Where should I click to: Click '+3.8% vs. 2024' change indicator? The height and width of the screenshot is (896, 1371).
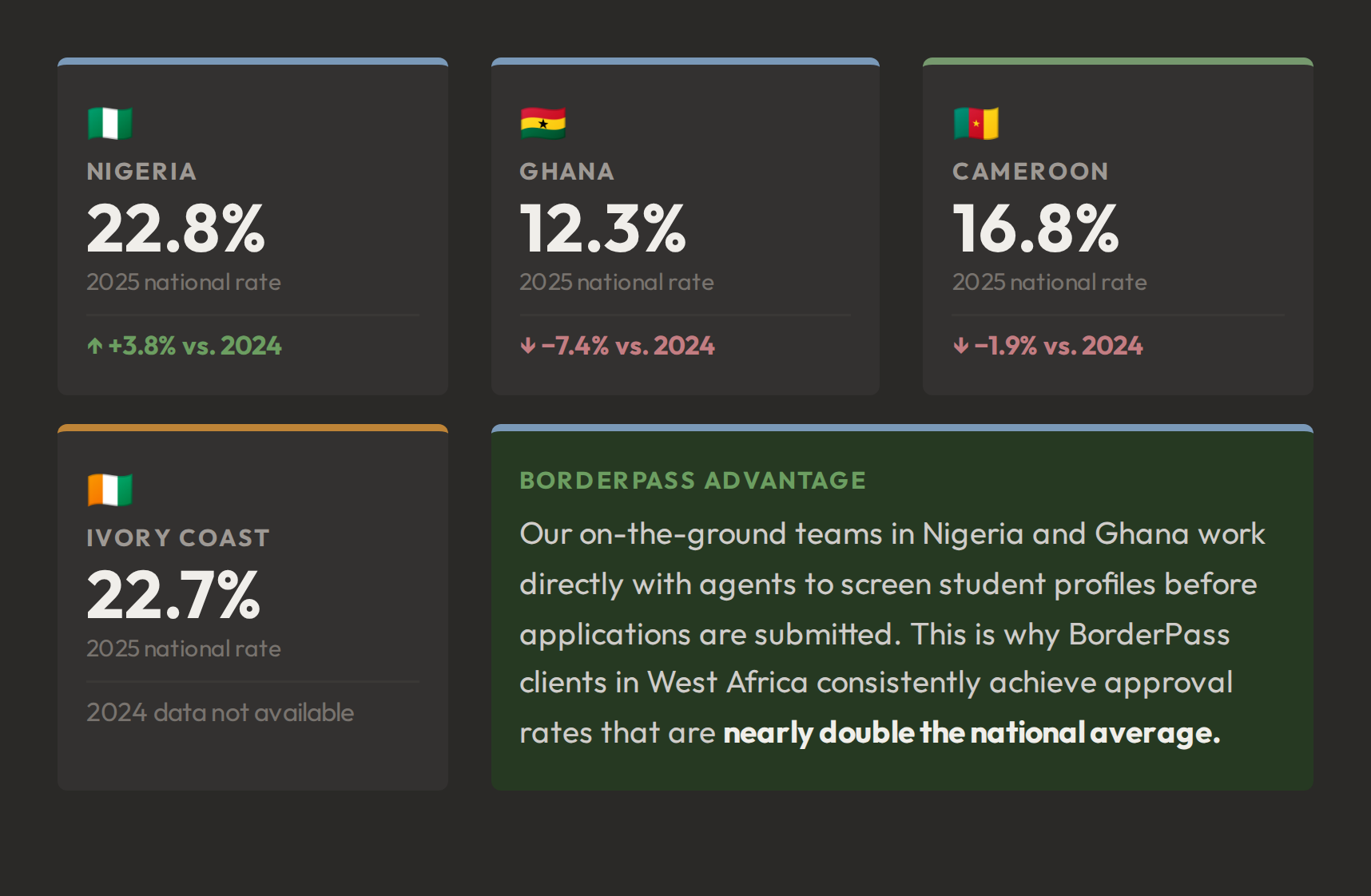[195, 346]
